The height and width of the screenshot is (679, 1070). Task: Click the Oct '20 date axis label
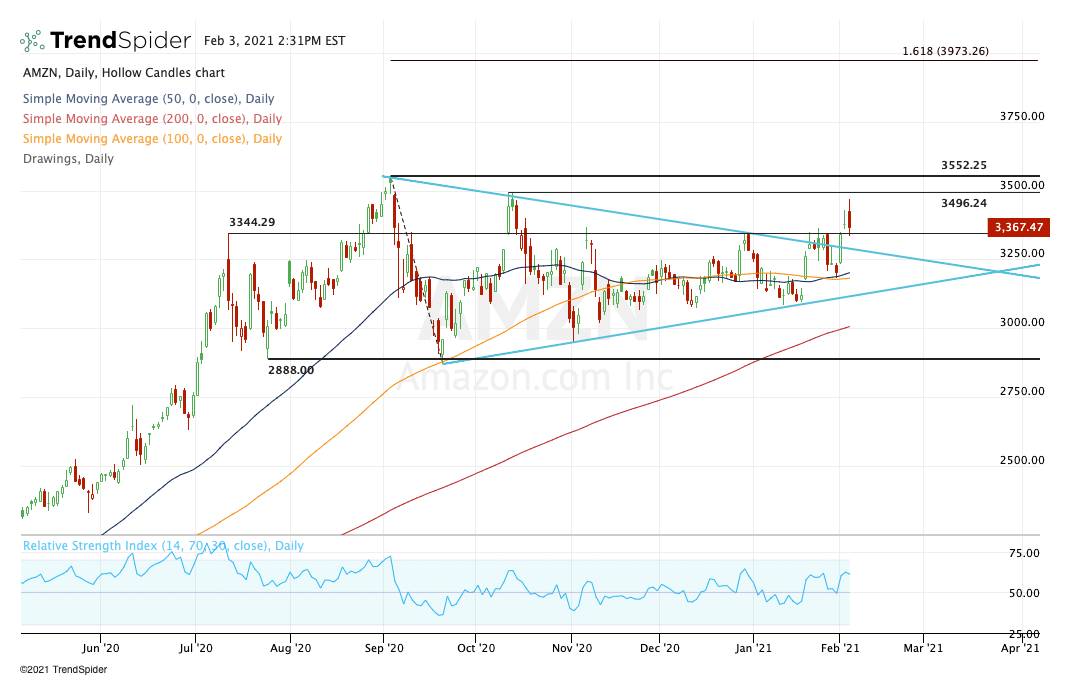coord(476,648)
